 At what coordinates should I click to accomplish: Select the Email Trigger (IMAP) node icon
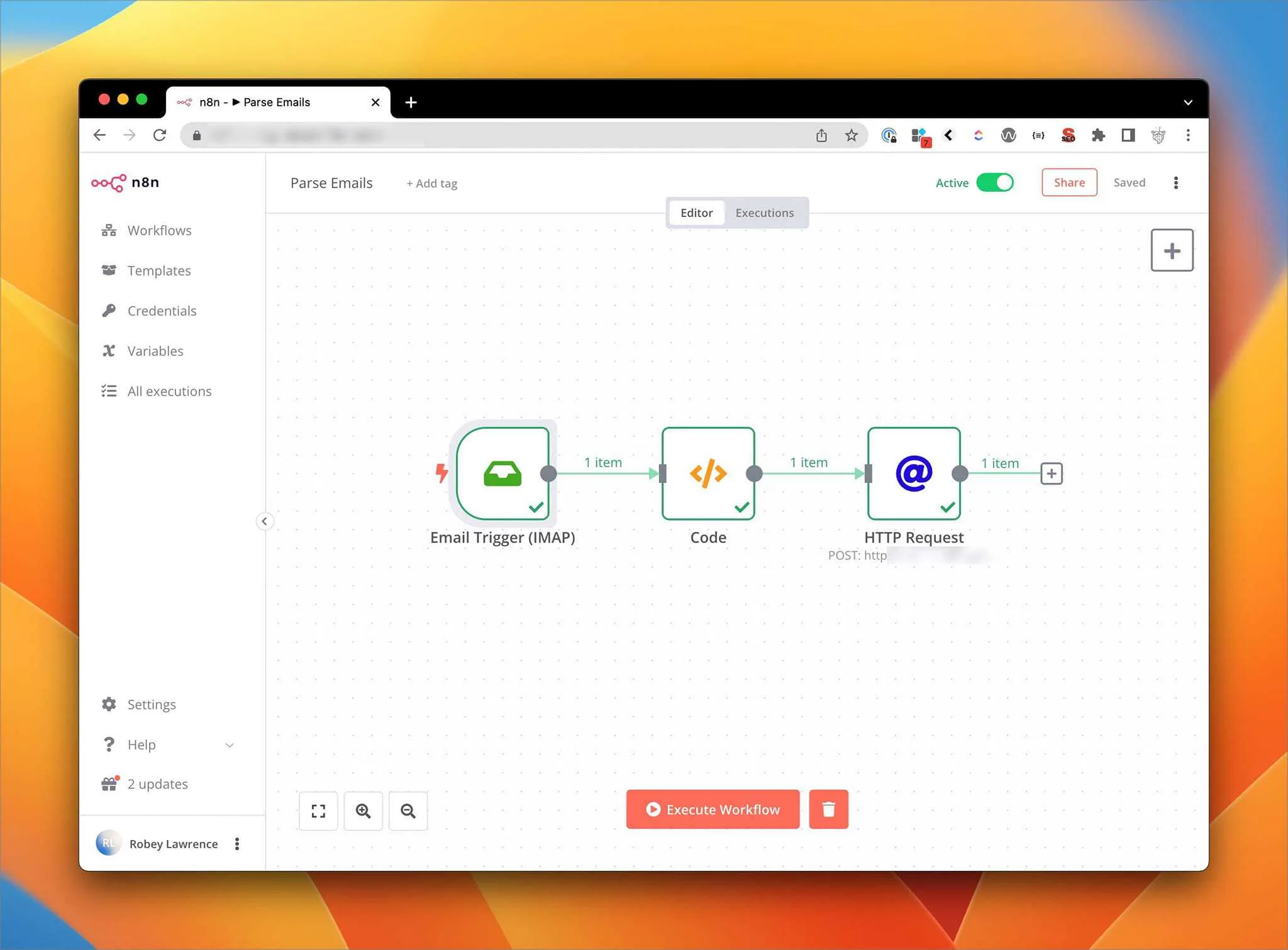point(502,473)
